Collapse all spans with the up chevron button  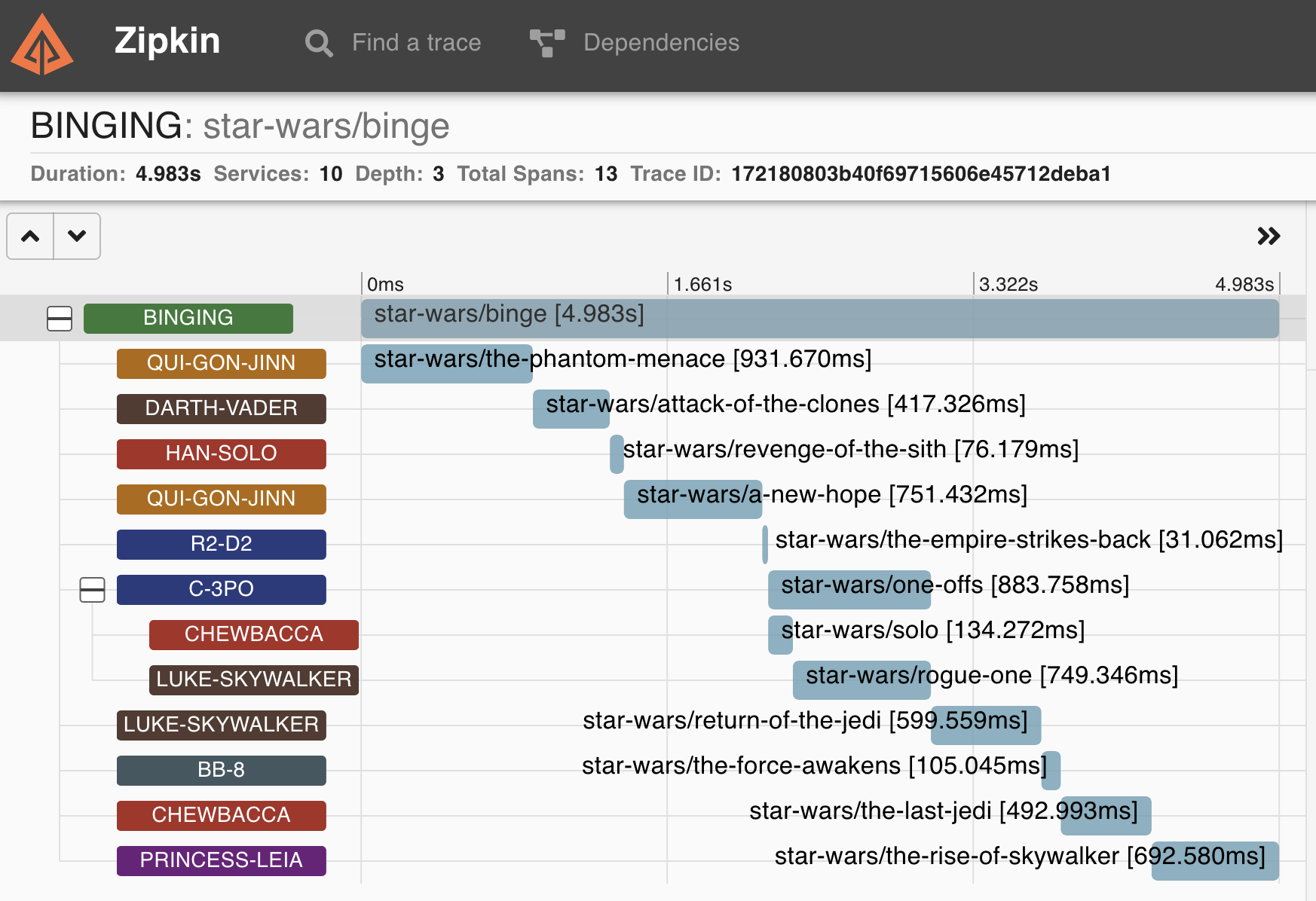coord(30,237)
